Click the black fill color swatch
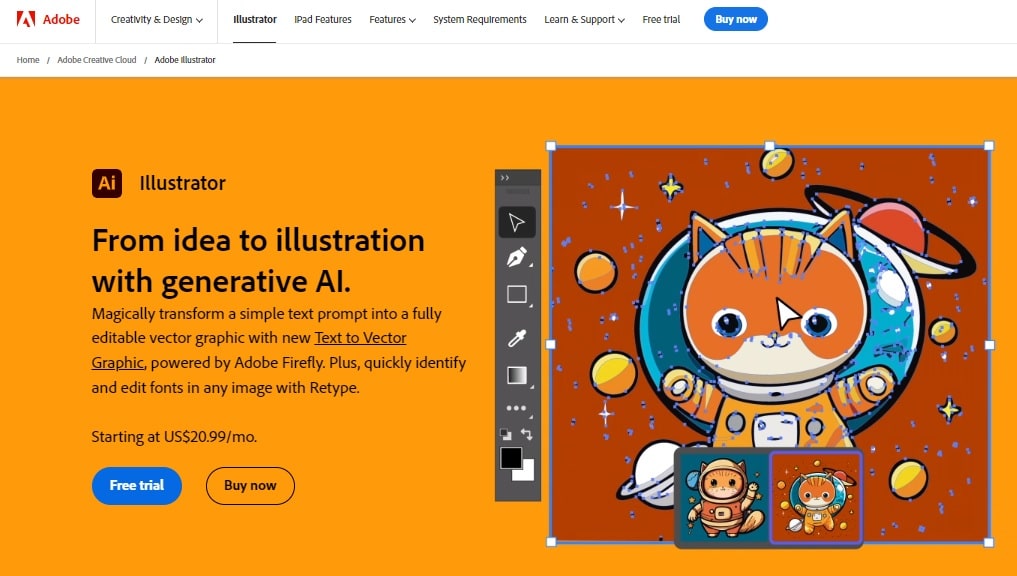Image resolution: width=1017 pixels, height=576 pixels. pyautogui.click(x=511, y=458)
